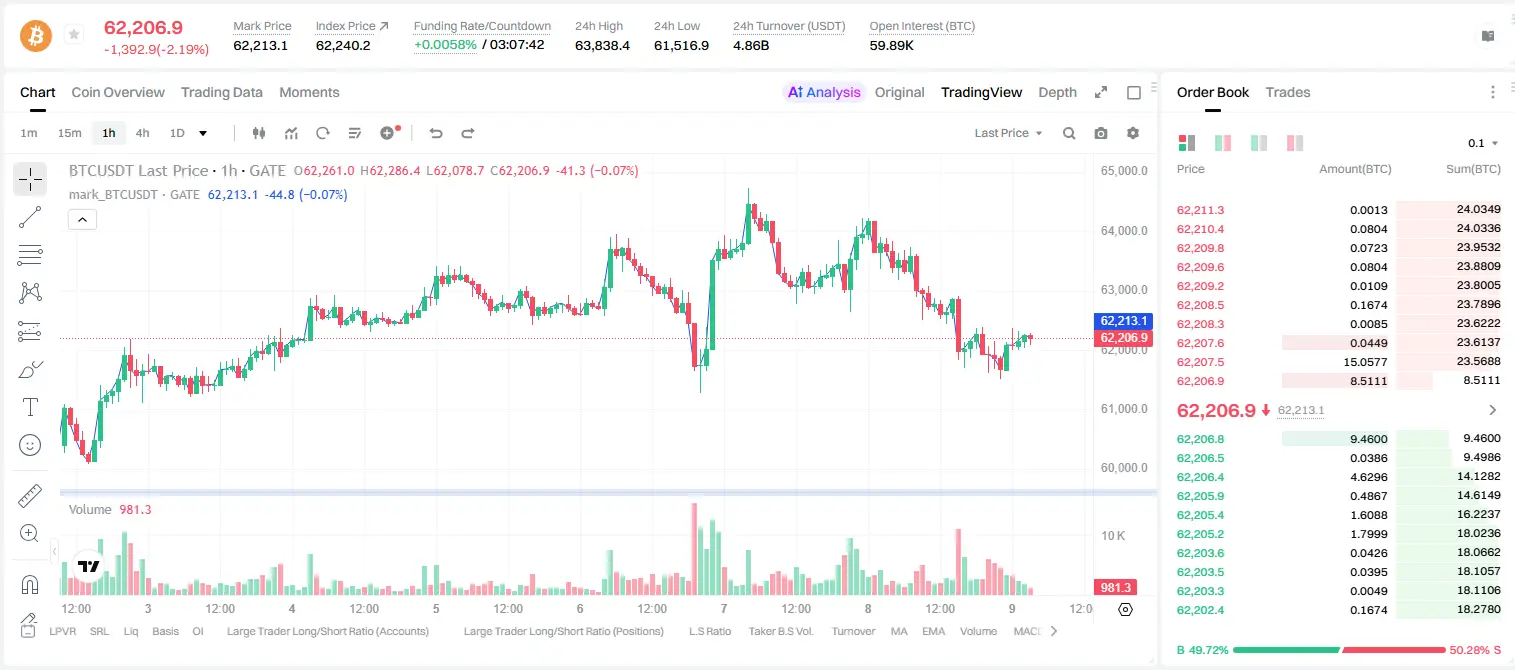Select the 4h timeframe
This screenshot has width=1515, height=670.
[x=142, y=133]
